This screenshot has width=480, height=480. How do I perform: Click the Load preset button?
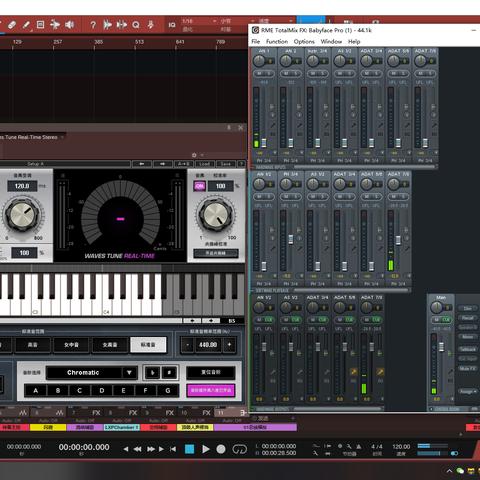[x=205, y=164]
